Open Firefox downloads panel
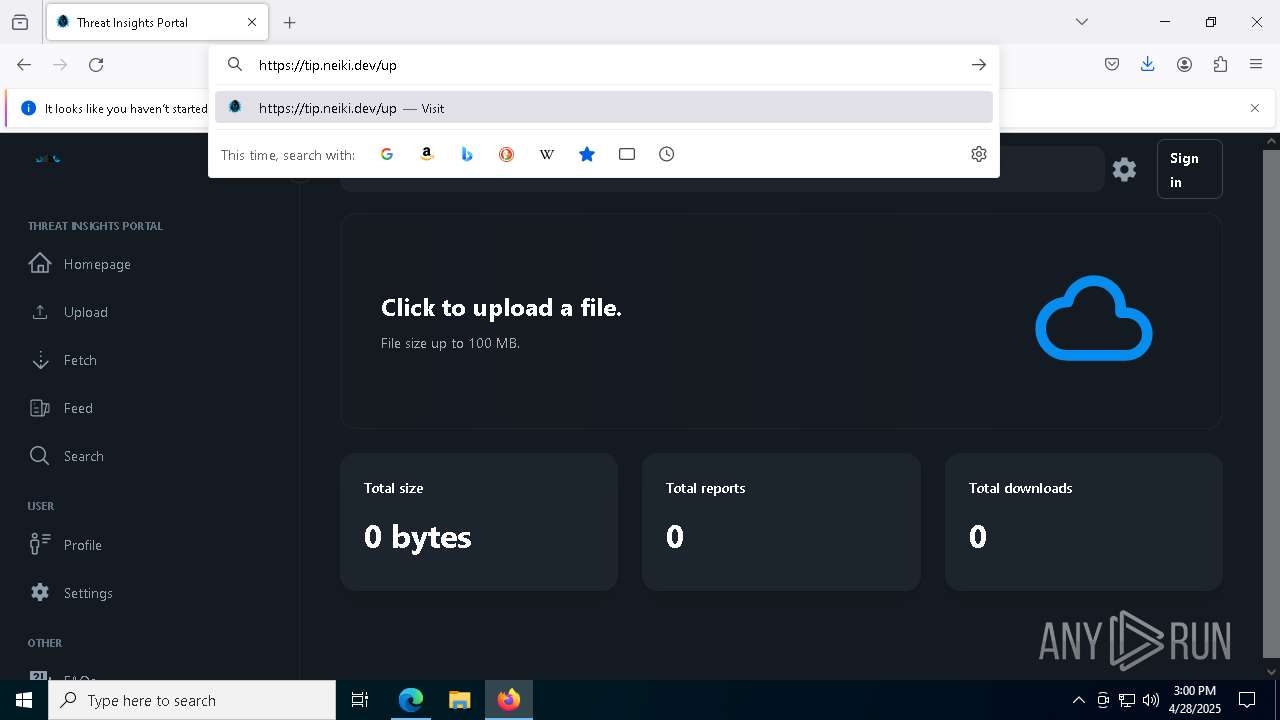The width and height of the screenshot is (1280, 720). pyautogui.click(x=1148, y=64)
